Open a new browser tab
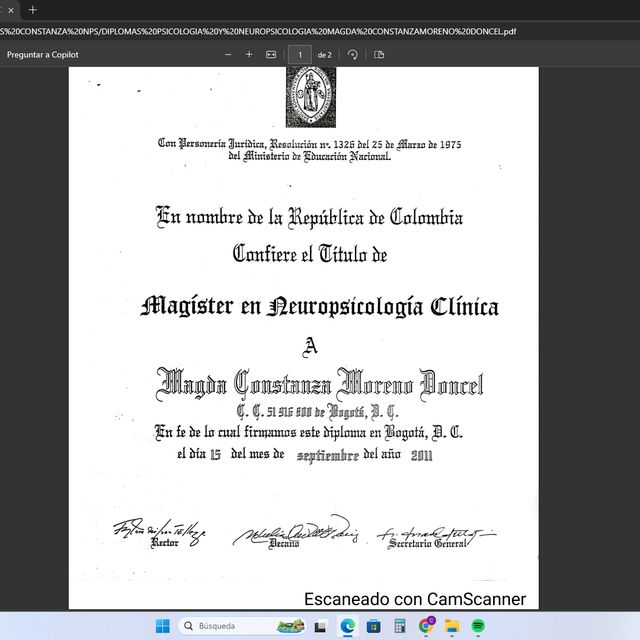The image size is (640, 640). (33, 10)
